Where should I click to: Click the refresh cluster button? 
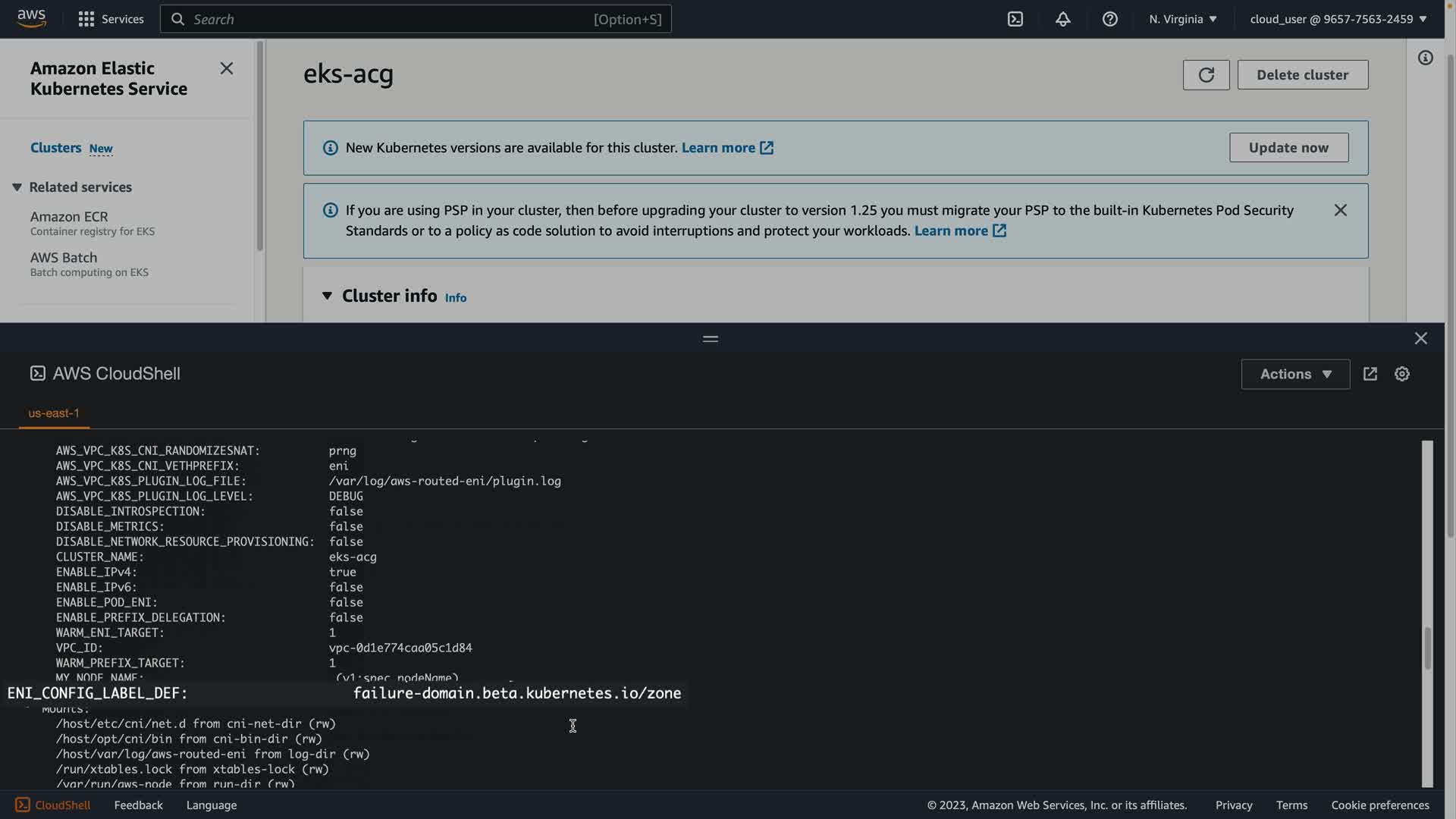[x=1206, y=74]
